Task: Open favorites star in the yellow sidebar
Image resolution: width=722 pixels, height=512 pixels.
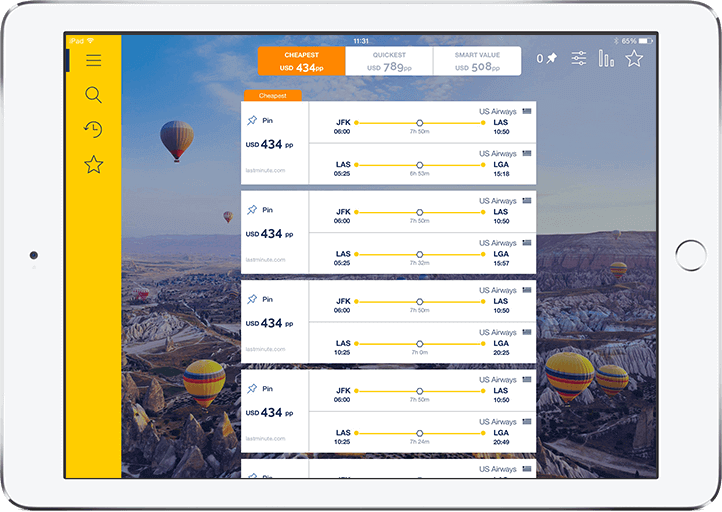Action: (93, 164)
